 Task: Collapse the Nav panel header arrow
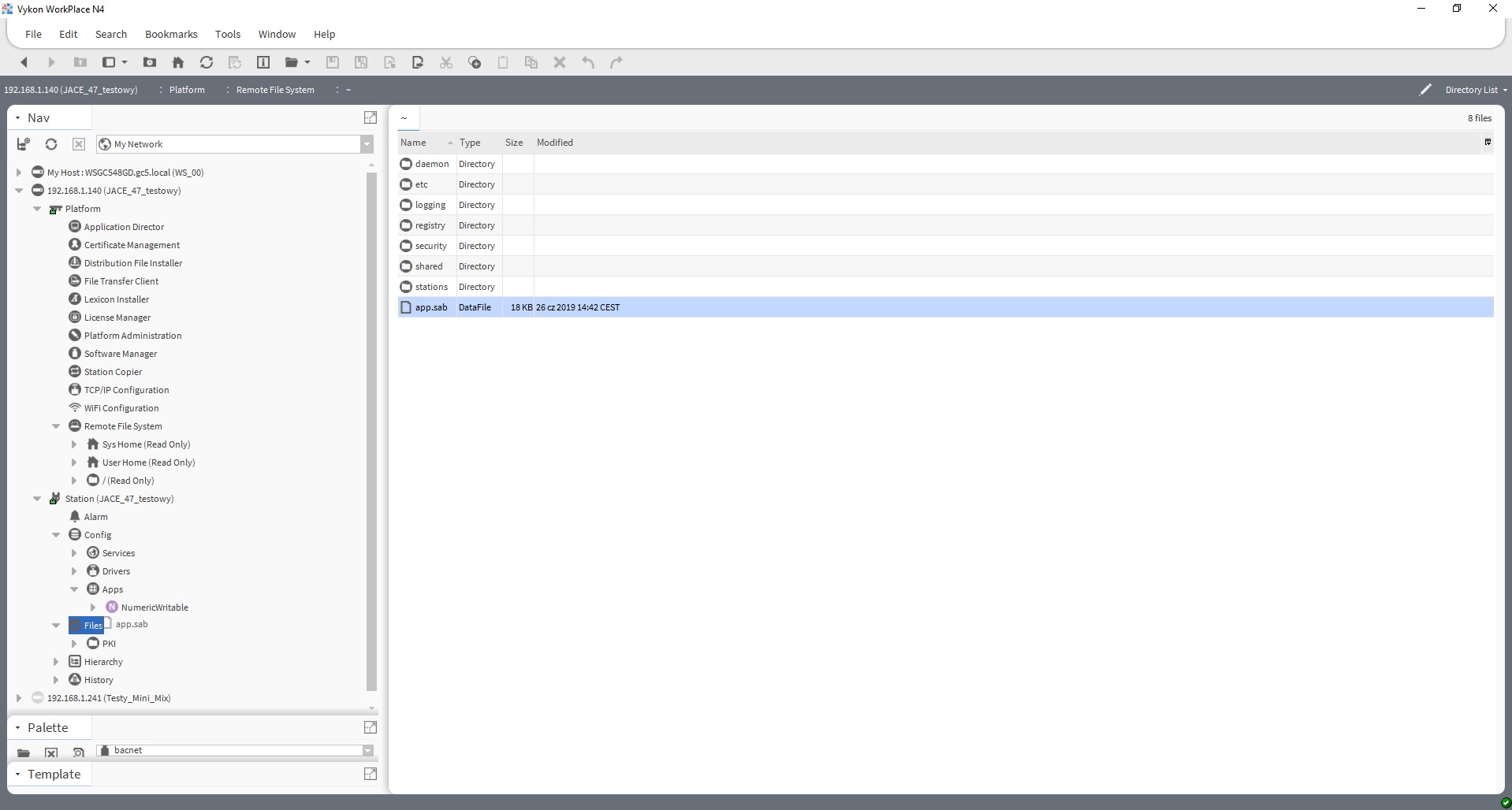click(x=17, y=117)
